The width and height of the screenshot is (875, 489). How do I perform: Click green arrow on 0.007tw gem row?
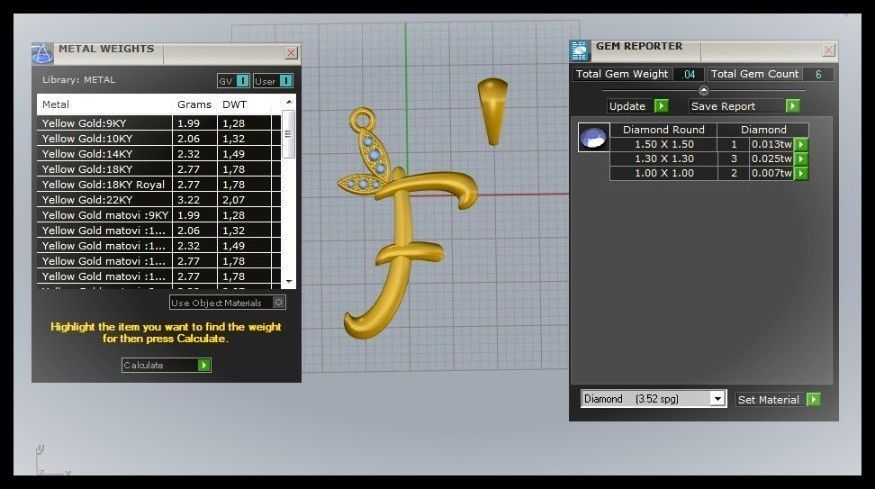pos(801,174)
